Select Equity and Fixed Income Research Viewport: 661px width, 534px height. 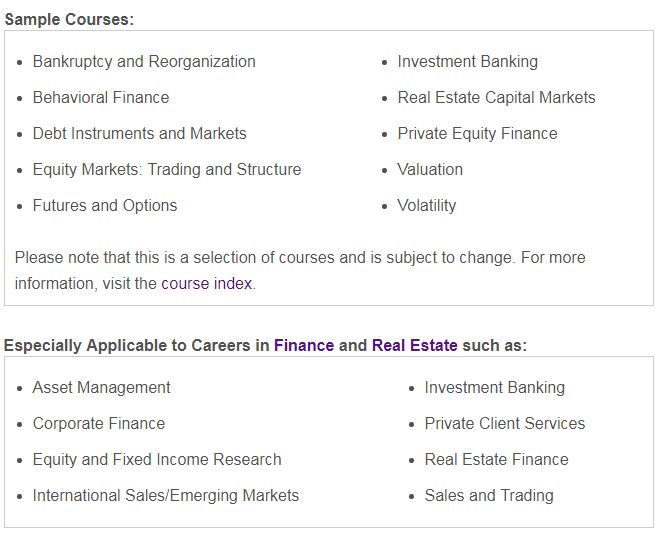pyautogui.click(x=157, y=459)
